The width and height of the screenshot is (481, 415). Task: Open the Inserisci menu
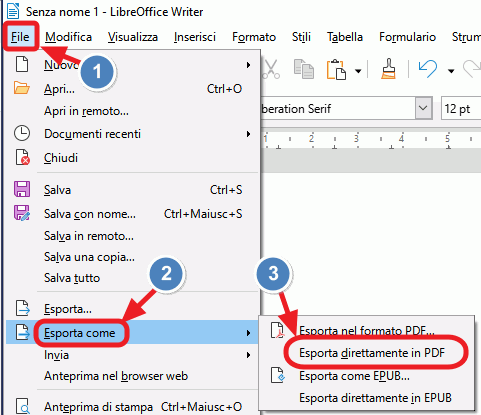point(195,37)
